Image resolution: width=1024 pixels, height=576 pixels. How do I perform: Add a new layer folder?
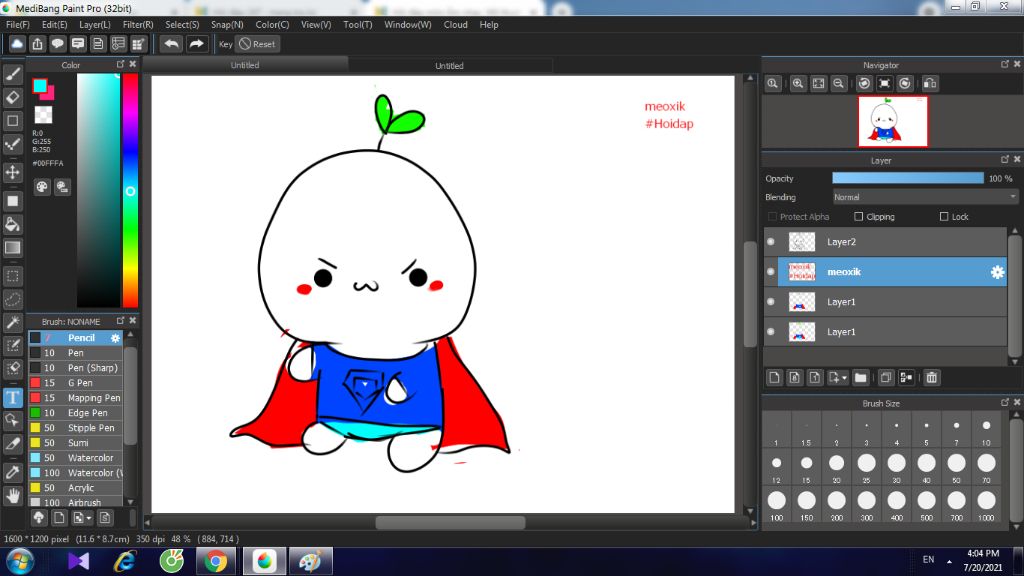861,377
